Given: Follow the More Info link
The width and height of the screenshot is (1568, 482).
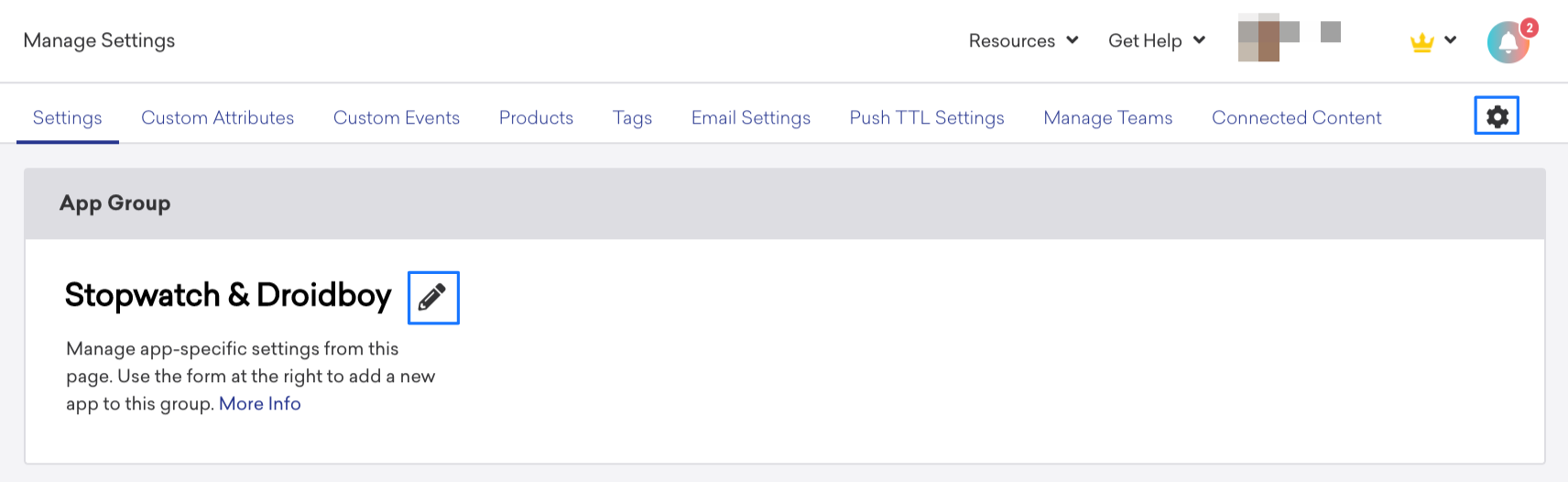Looking at the screenshot, I should pyautogui.click(x=260, y=404).
